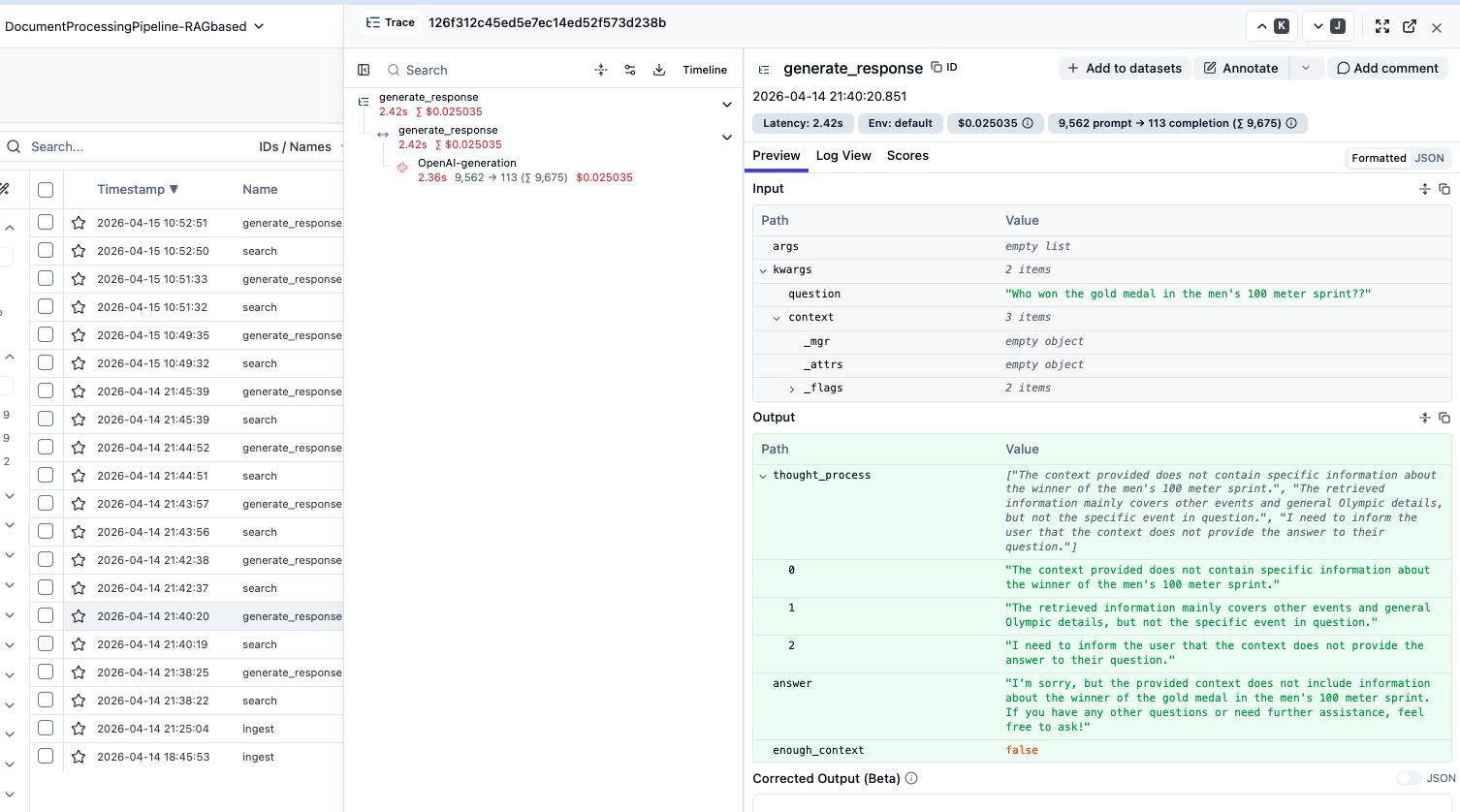Open trace in fullscreen mode icon
This screenshot has height=812, width=1460.
1382,26
